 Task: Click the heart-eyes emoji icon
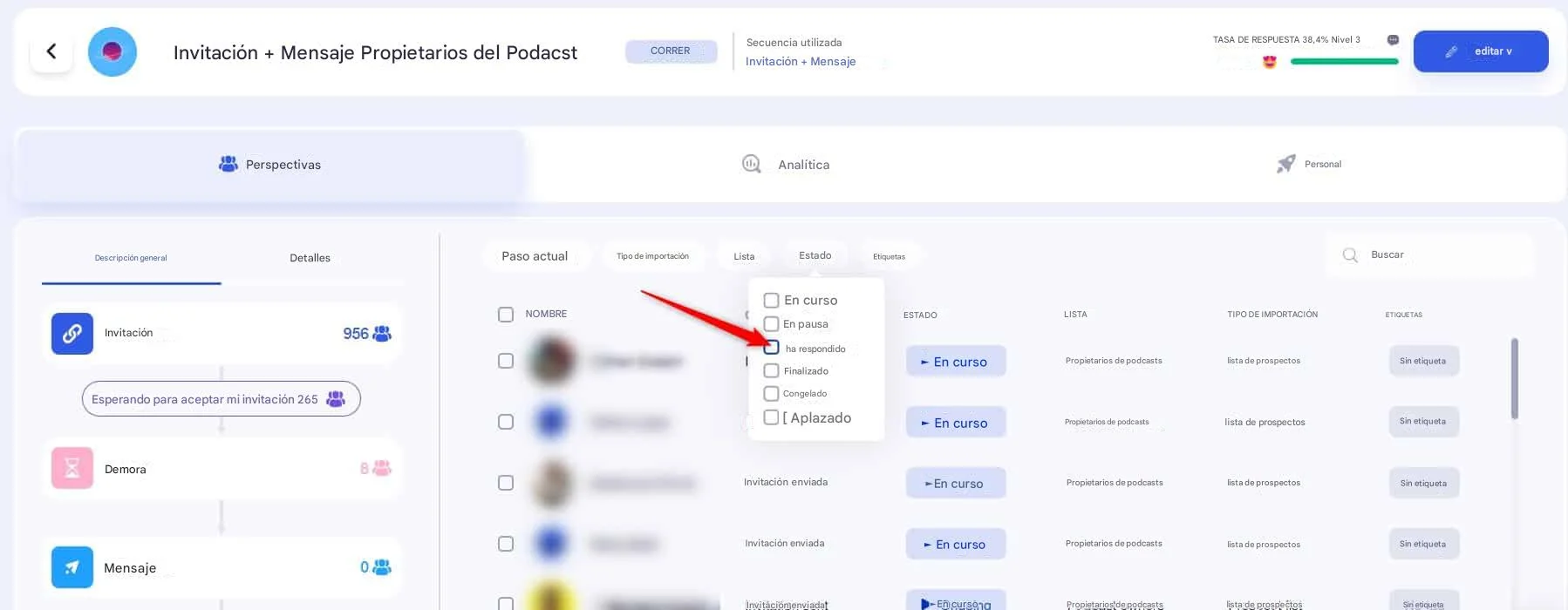(1270, 61)
